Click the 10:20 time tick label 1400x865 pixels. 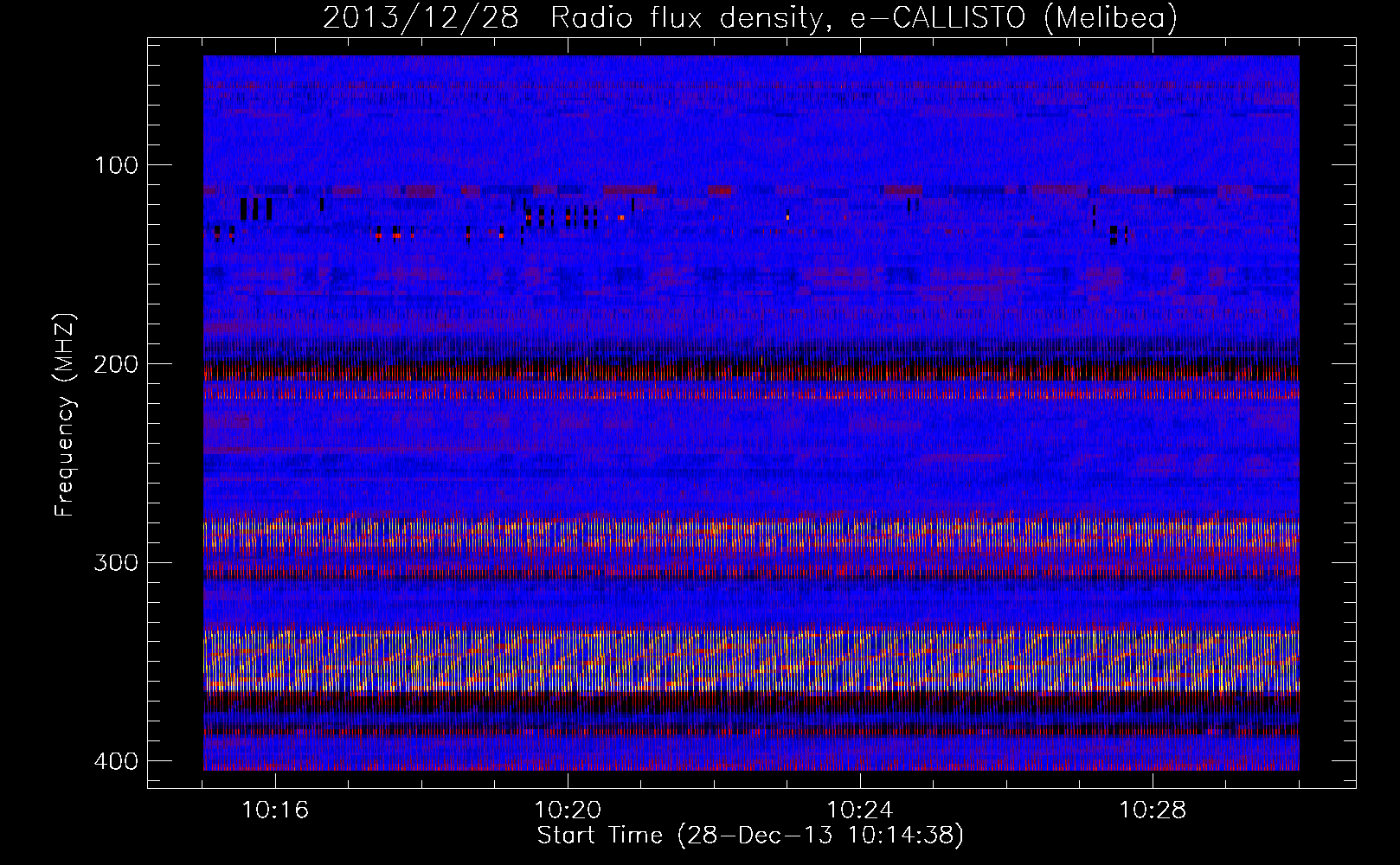pos(568,811)
